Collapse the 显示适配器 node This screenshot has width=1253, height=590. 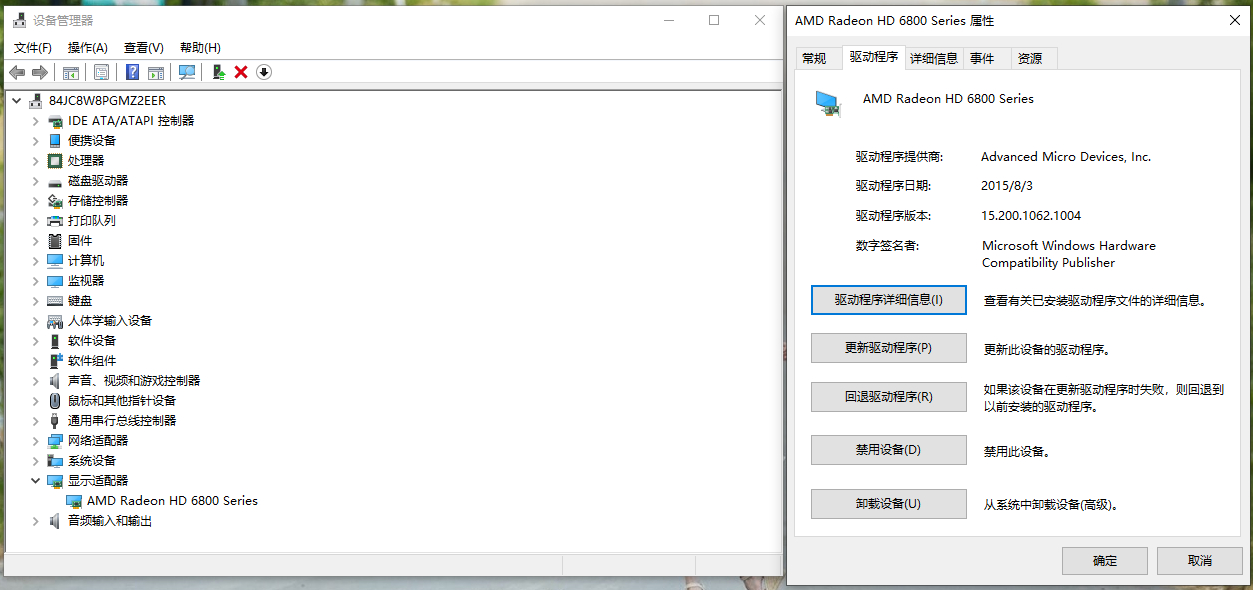[x=35, y=481]
